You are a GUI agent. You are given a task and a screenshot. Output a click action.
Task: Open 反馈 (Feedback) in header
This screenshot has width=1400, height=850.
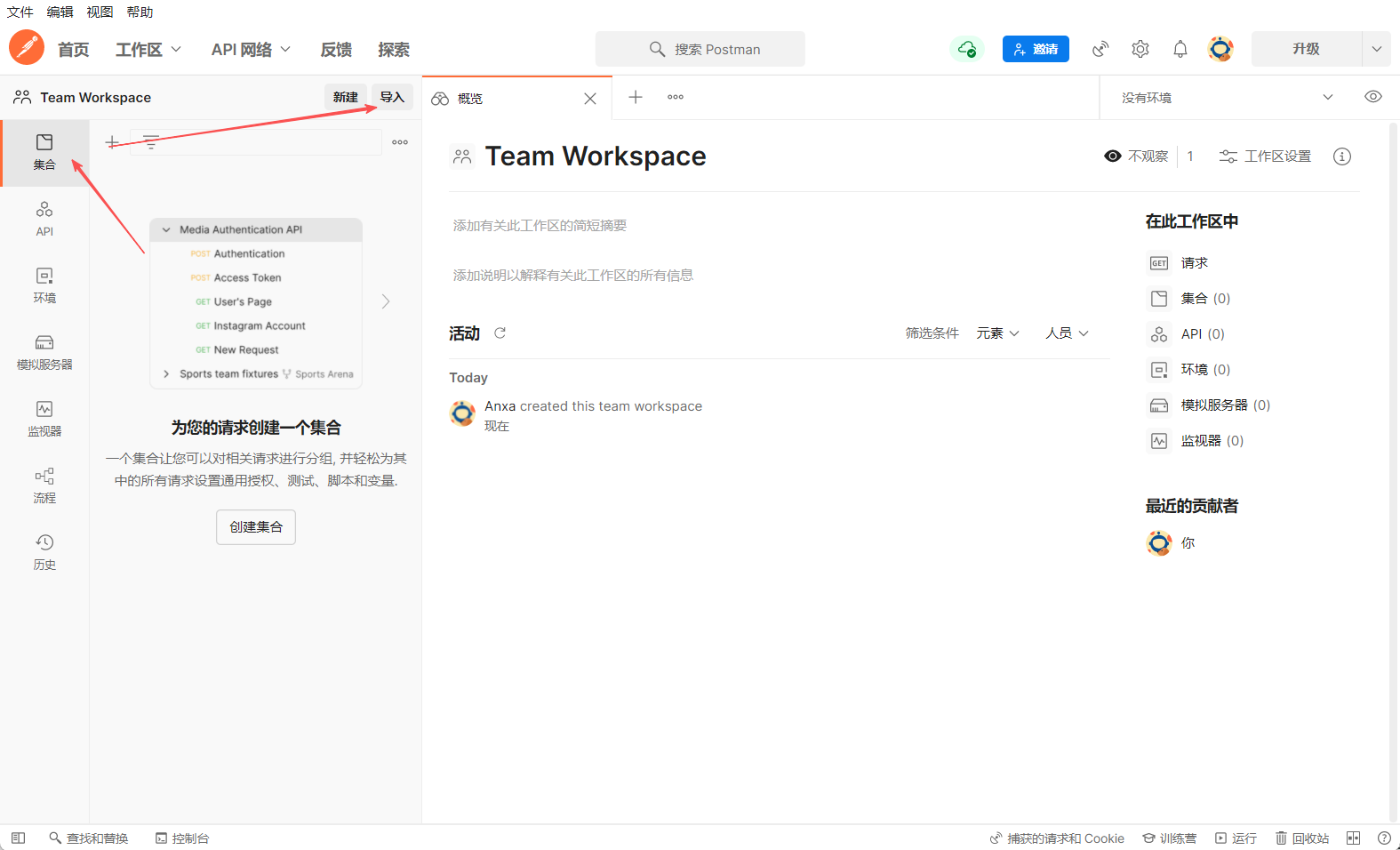tap(336, 50)
